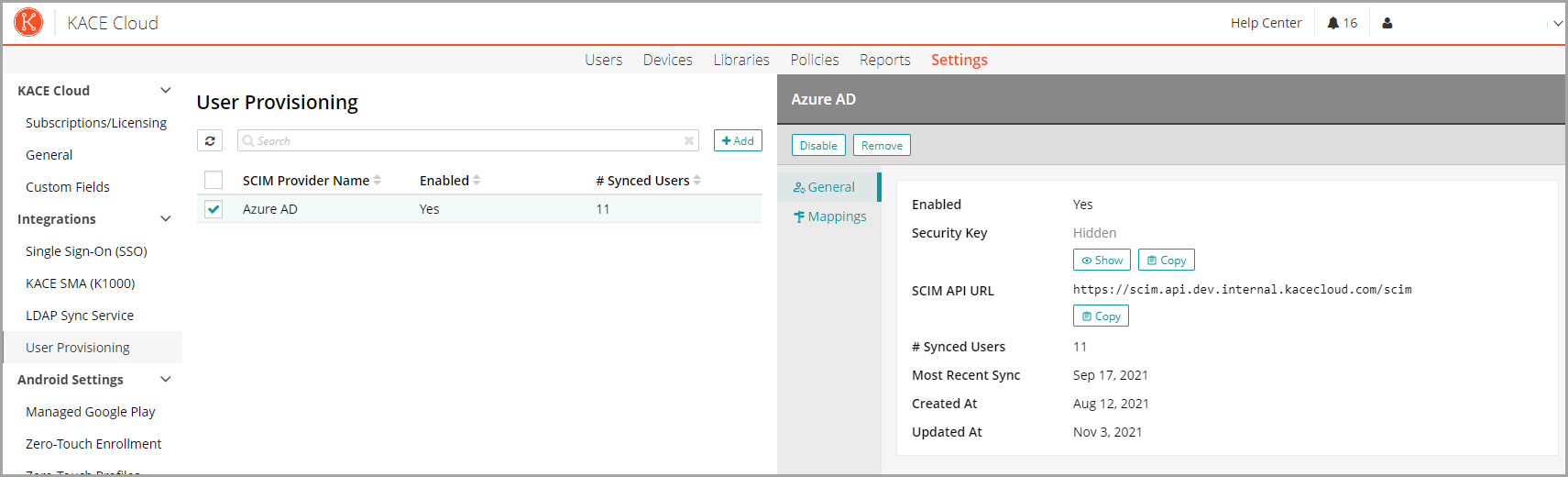Open the notifications bell icon
The width and height of the screenshot is (1568, 477).
1333,23
